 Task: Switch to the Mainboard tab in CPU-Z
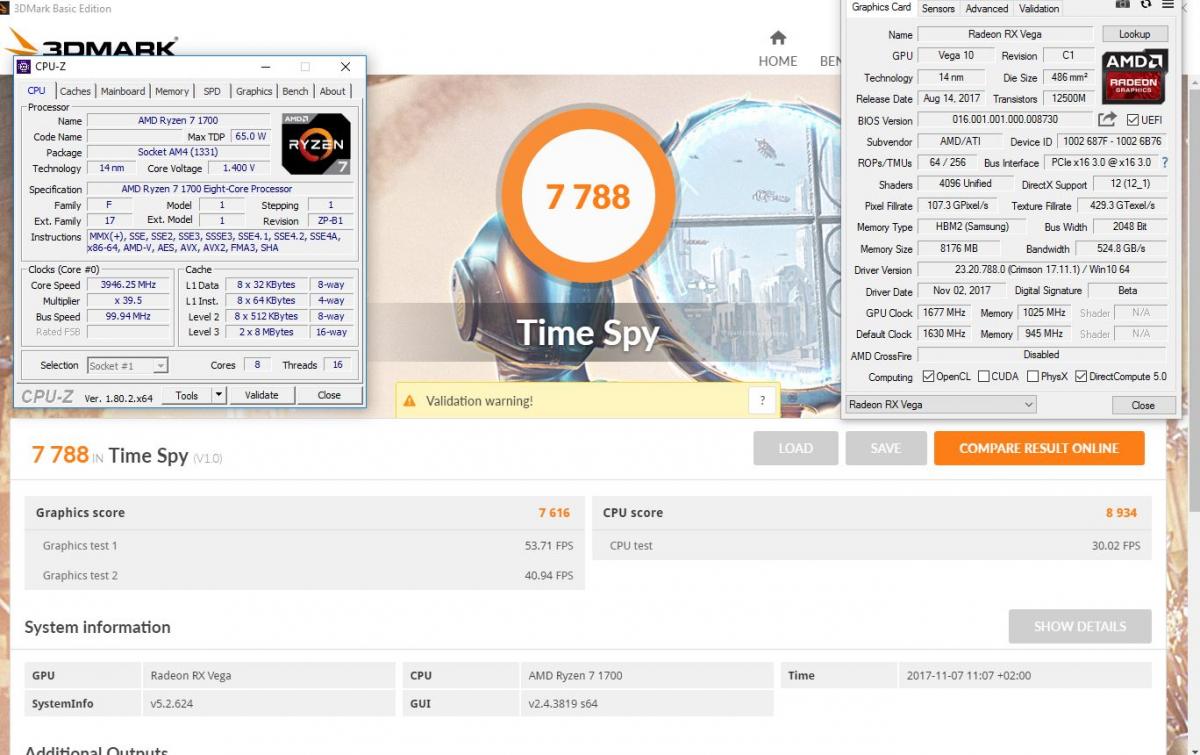tap(123, 91)
